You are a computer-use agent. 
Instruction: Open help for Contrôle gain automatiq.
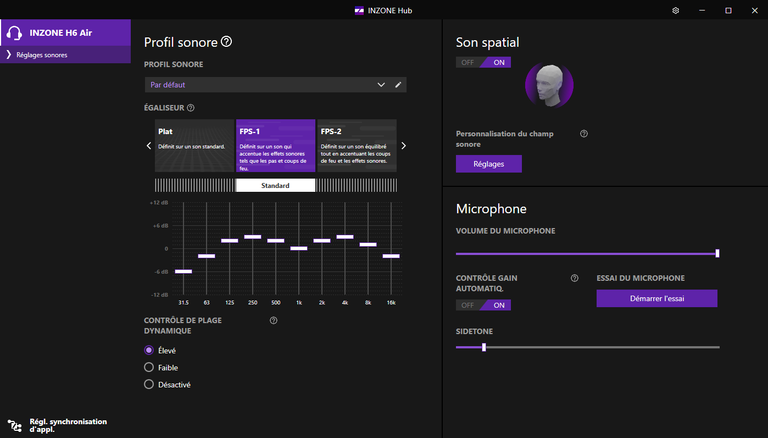click(575, 278)
